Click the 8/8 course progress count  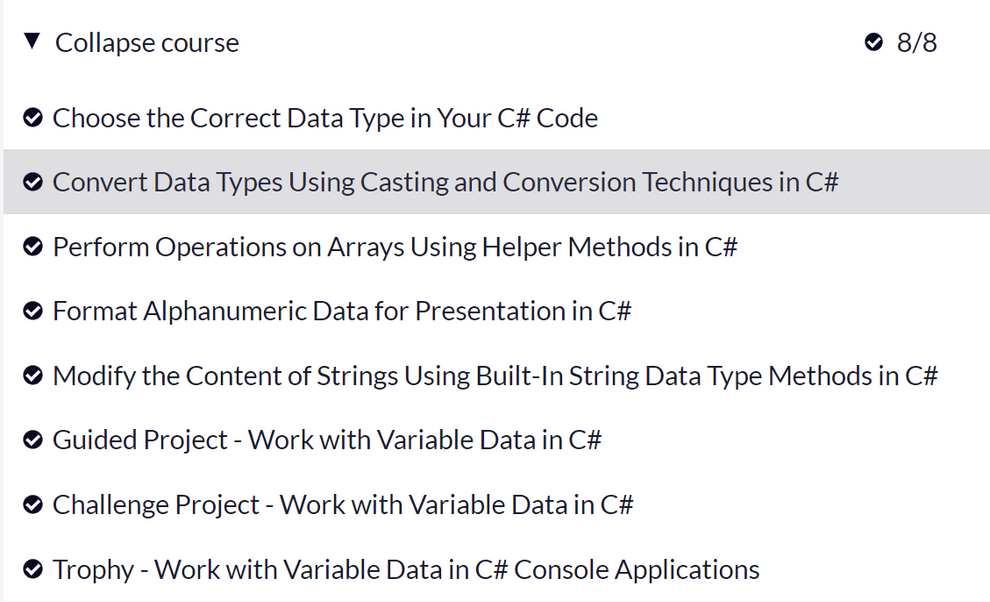[x=917, y=43]
